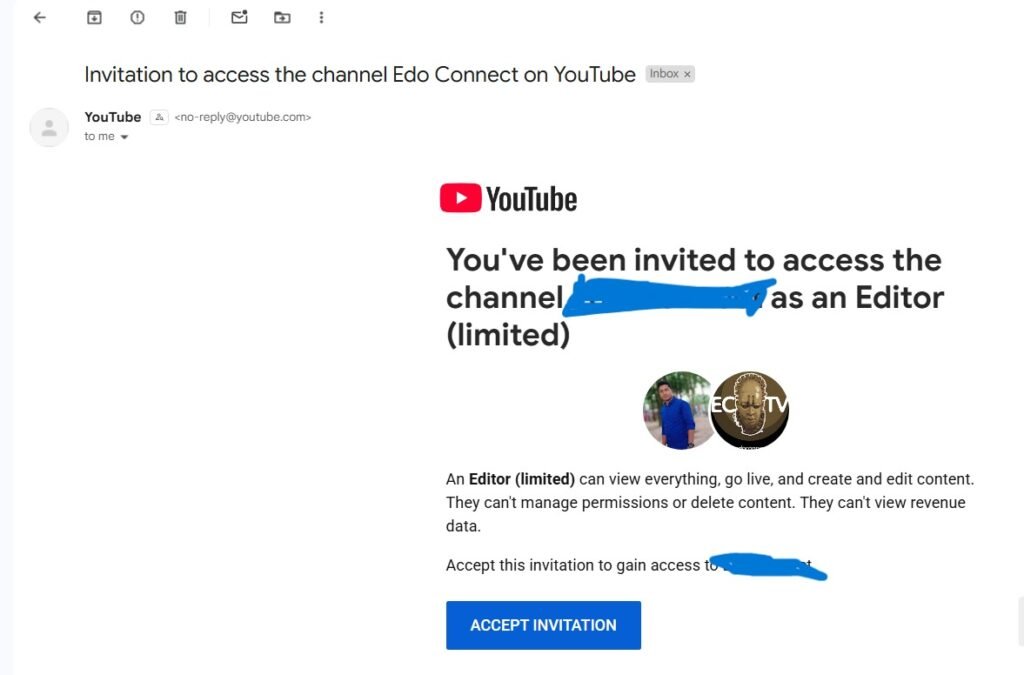Open the Move to folder icon
This screenshot has width=1024, height=675.
pos(282,17)
